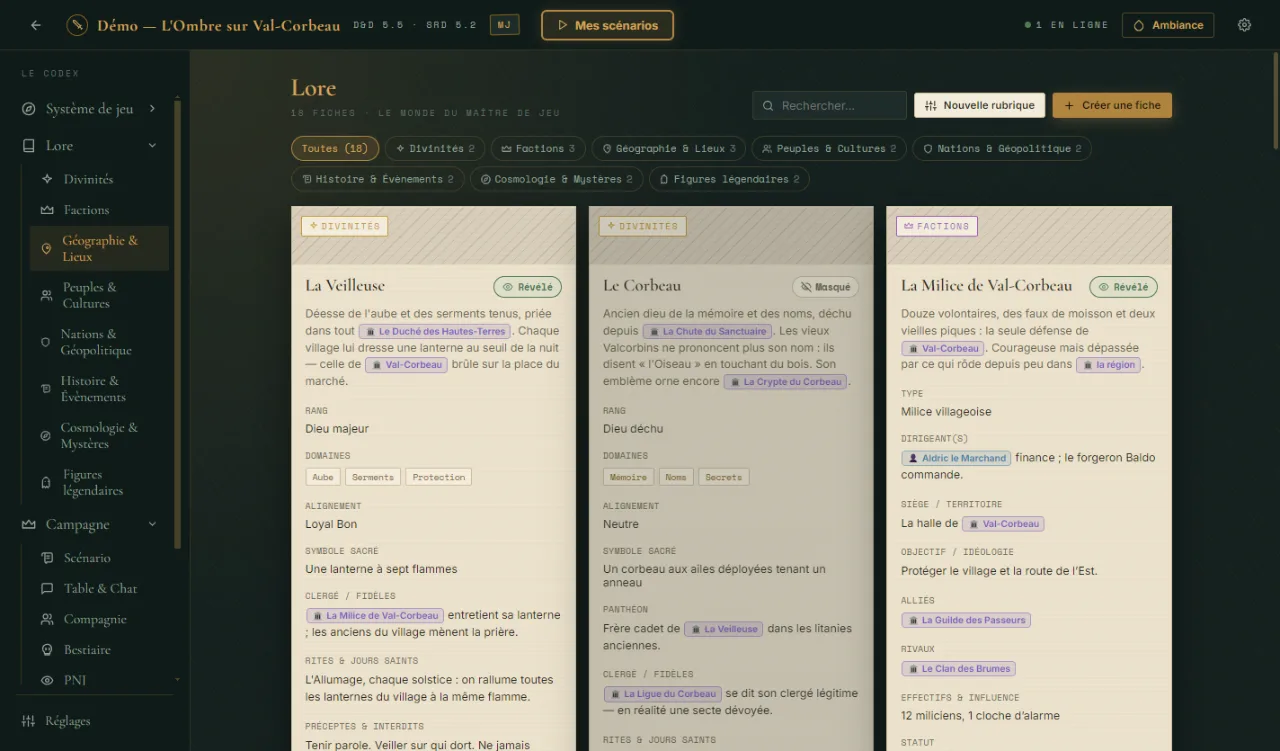Click the Rechercher search field
The width and height of the screenshot is (1280, 751).
click(830, 105)
